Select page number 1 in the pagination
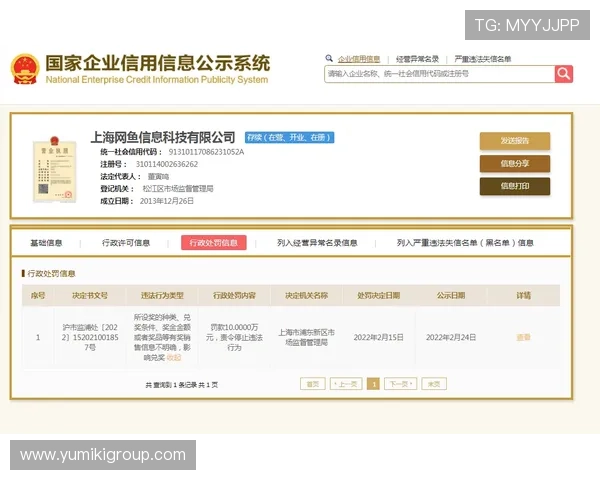The width and height of the screenshot is (600, 480). coord(373,384)
